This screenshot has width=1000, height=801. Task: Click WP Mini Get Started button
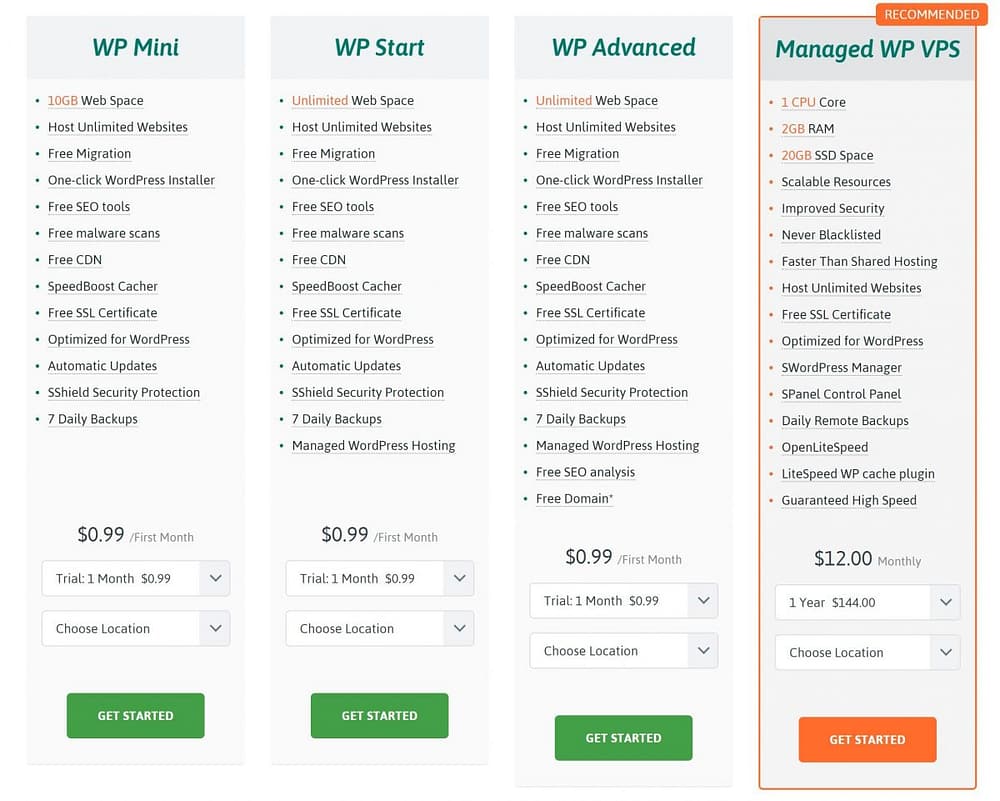click(x=135, y=716)
